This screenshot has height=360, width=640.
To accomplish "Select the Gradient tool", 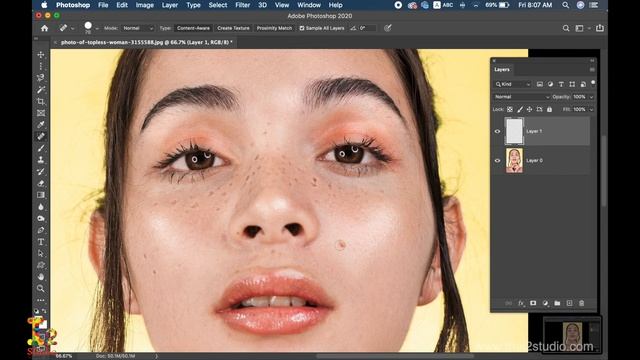I will [x=41, y=195].
